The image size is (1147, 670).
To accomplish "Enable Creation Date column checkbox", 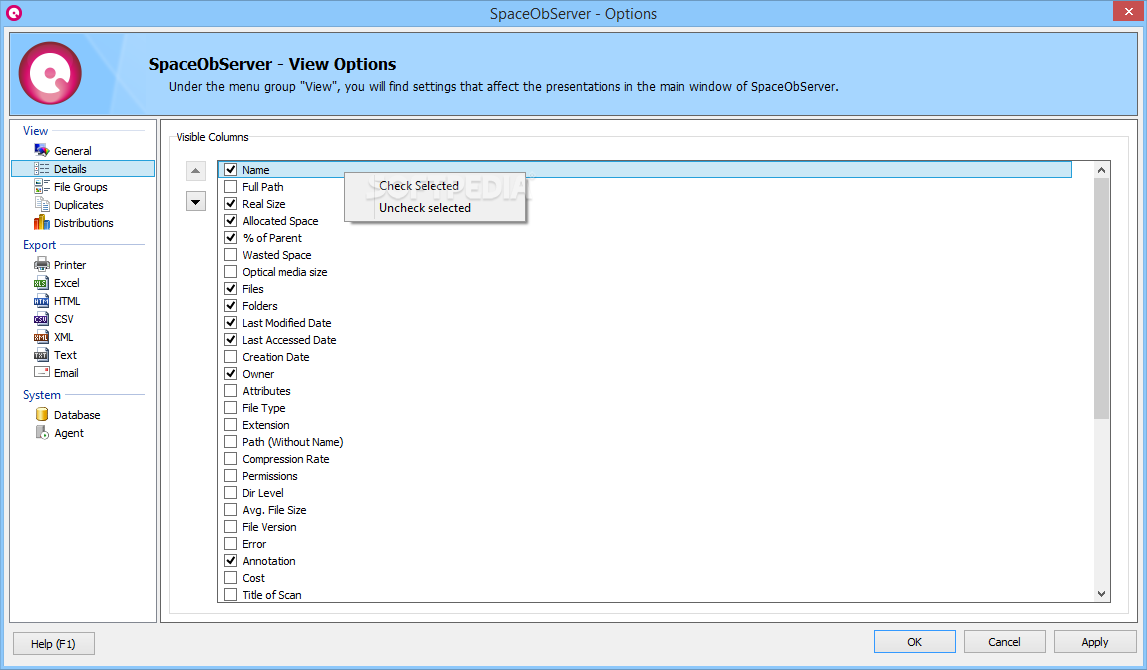I will 230,357.
